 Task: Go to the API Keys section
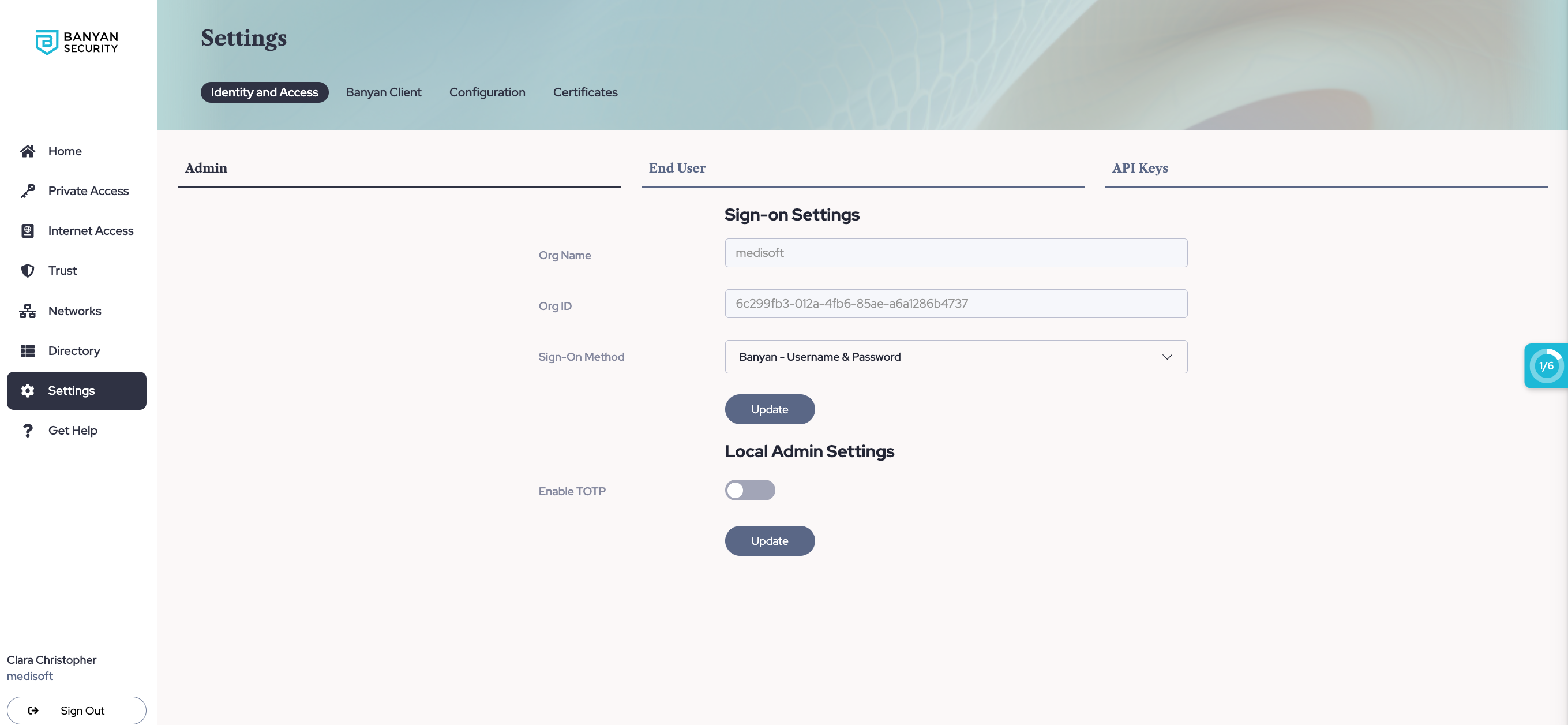pos(1139,168)
